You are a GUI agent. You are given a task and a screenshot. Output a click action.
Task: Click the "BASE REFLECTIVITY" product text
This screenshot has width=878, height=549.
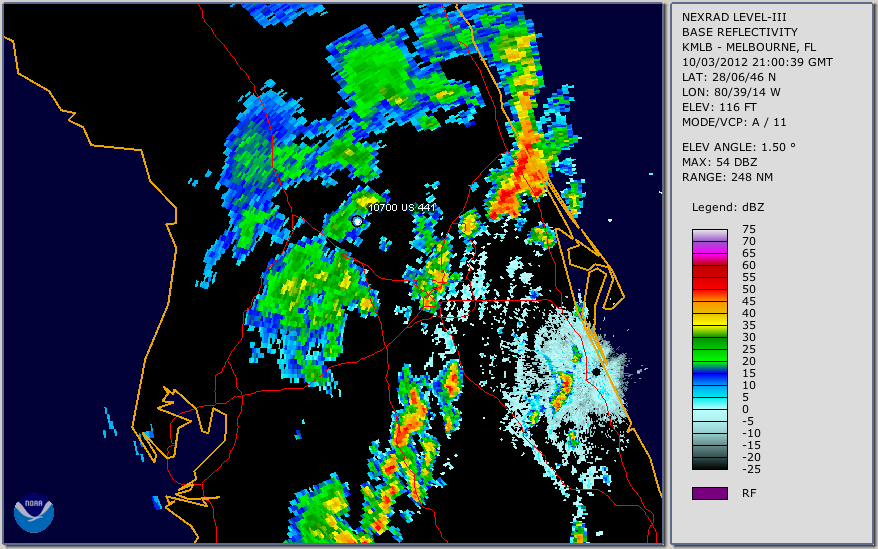[x=740, y=32]
